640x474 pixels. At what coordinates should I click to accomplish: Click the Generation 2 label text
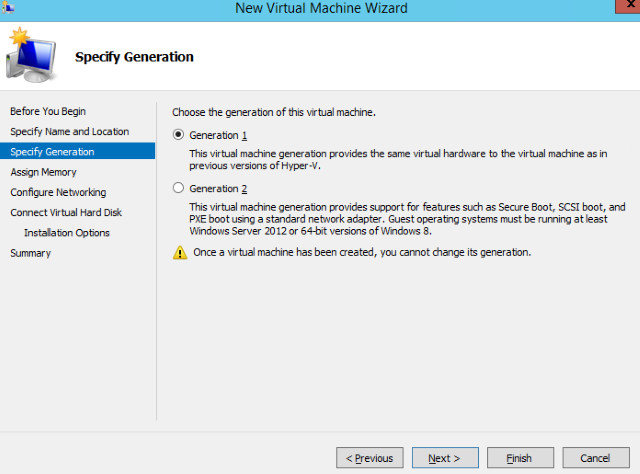point(218,189)
